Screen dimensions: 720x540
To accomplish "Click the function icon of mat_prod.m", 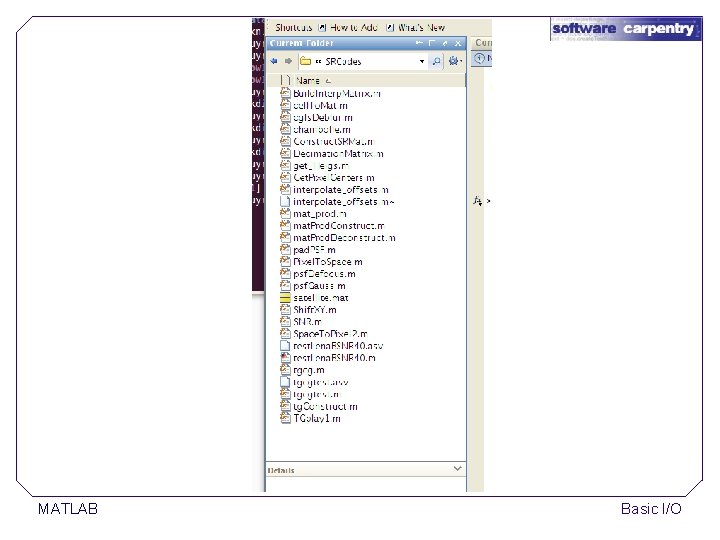I will point(285,214).
